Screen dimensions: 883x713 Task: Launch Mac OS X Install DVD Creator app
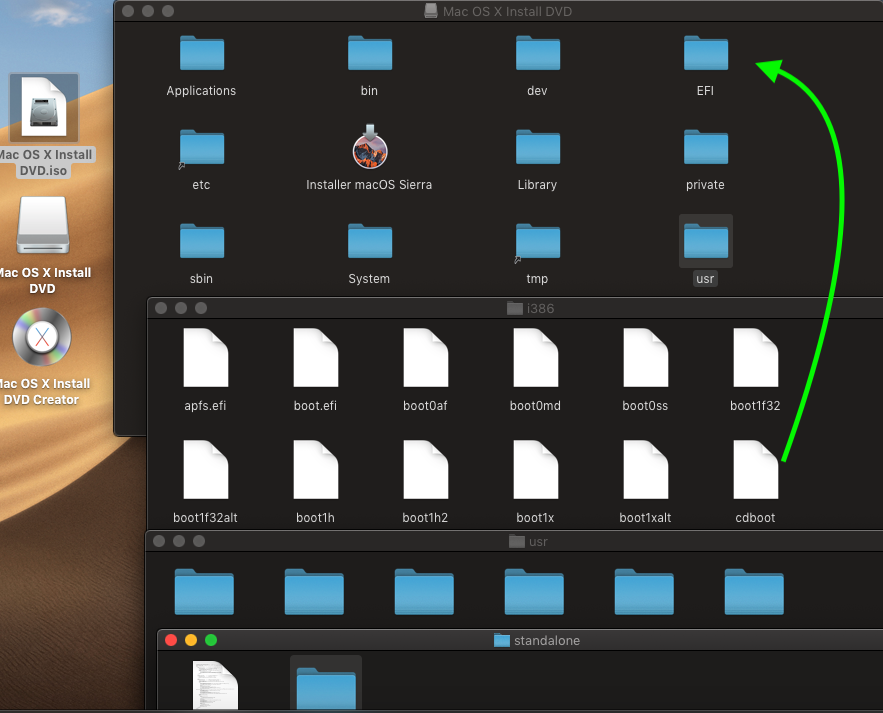pos(42,337)
